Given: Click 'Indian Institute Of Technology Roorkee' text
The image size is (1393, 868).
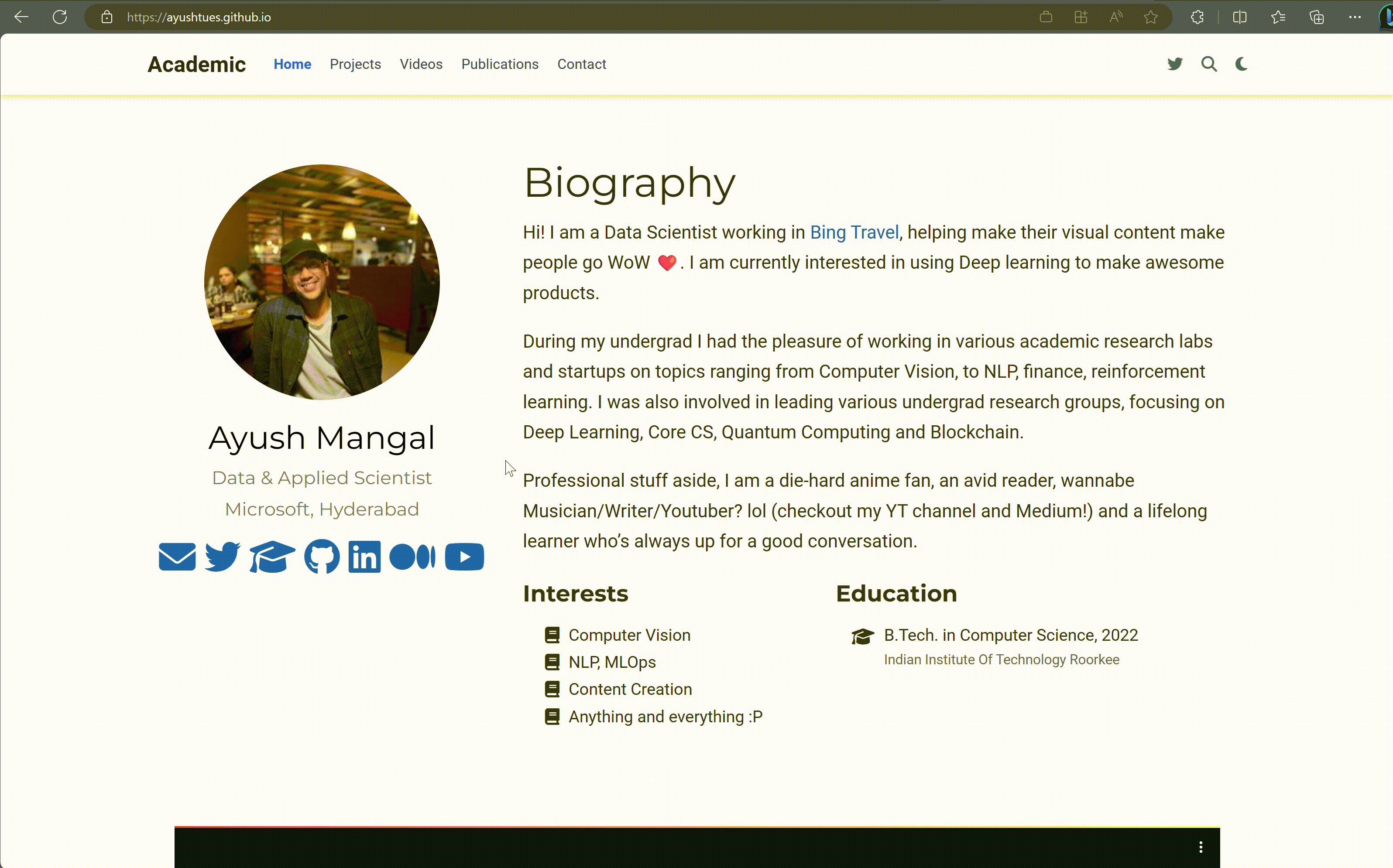Looking at the screenshot, I should click(x=1002, y=660).
